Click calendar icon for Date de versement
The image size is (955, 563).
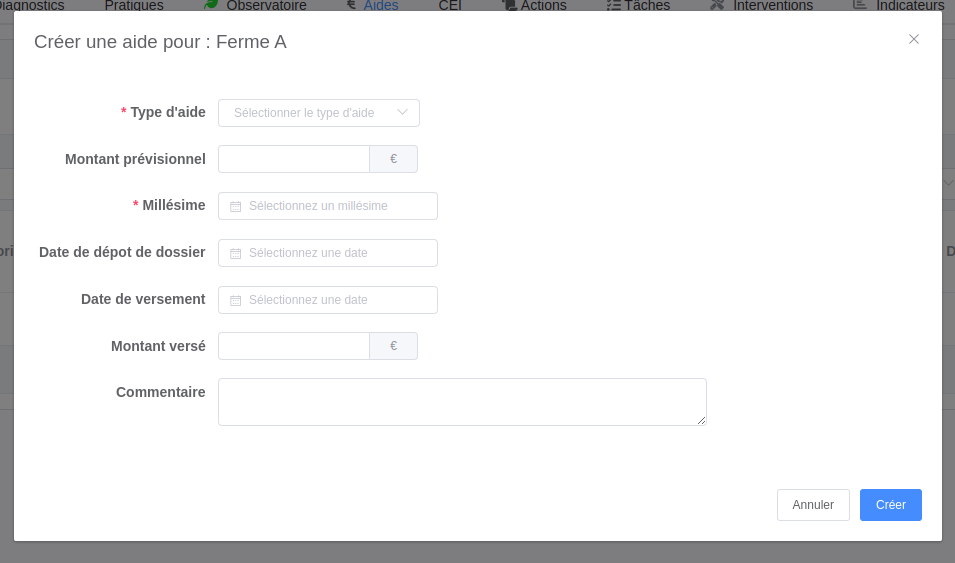[236, 301]
